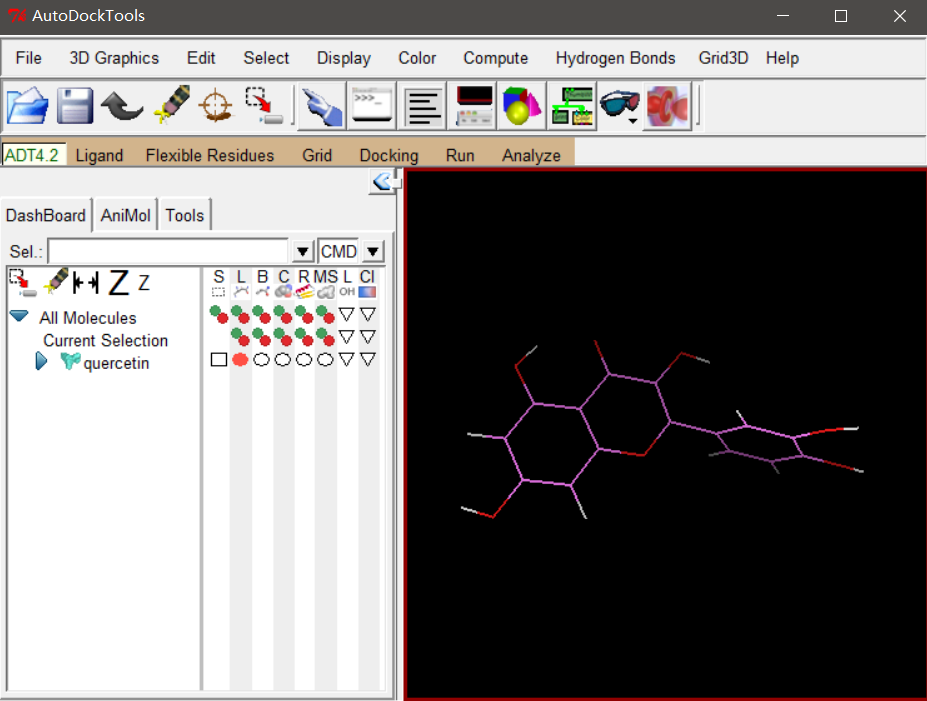Screen dimensions: 927x701
Task: Open the black screen camera panel icon
Action: (x=474, y=106)
